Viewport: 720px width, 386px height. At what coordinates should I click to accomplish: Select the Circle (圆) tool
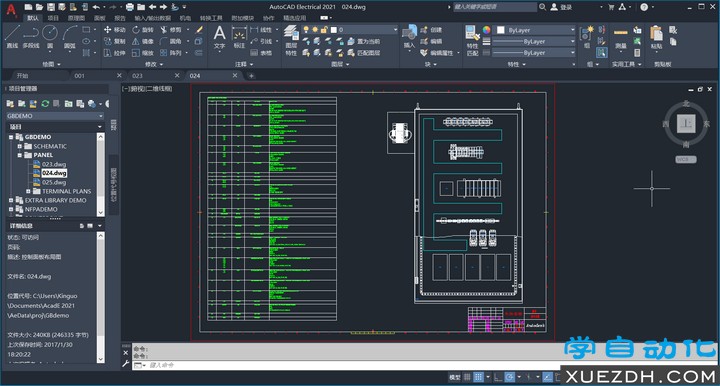[x=50, y=37]
